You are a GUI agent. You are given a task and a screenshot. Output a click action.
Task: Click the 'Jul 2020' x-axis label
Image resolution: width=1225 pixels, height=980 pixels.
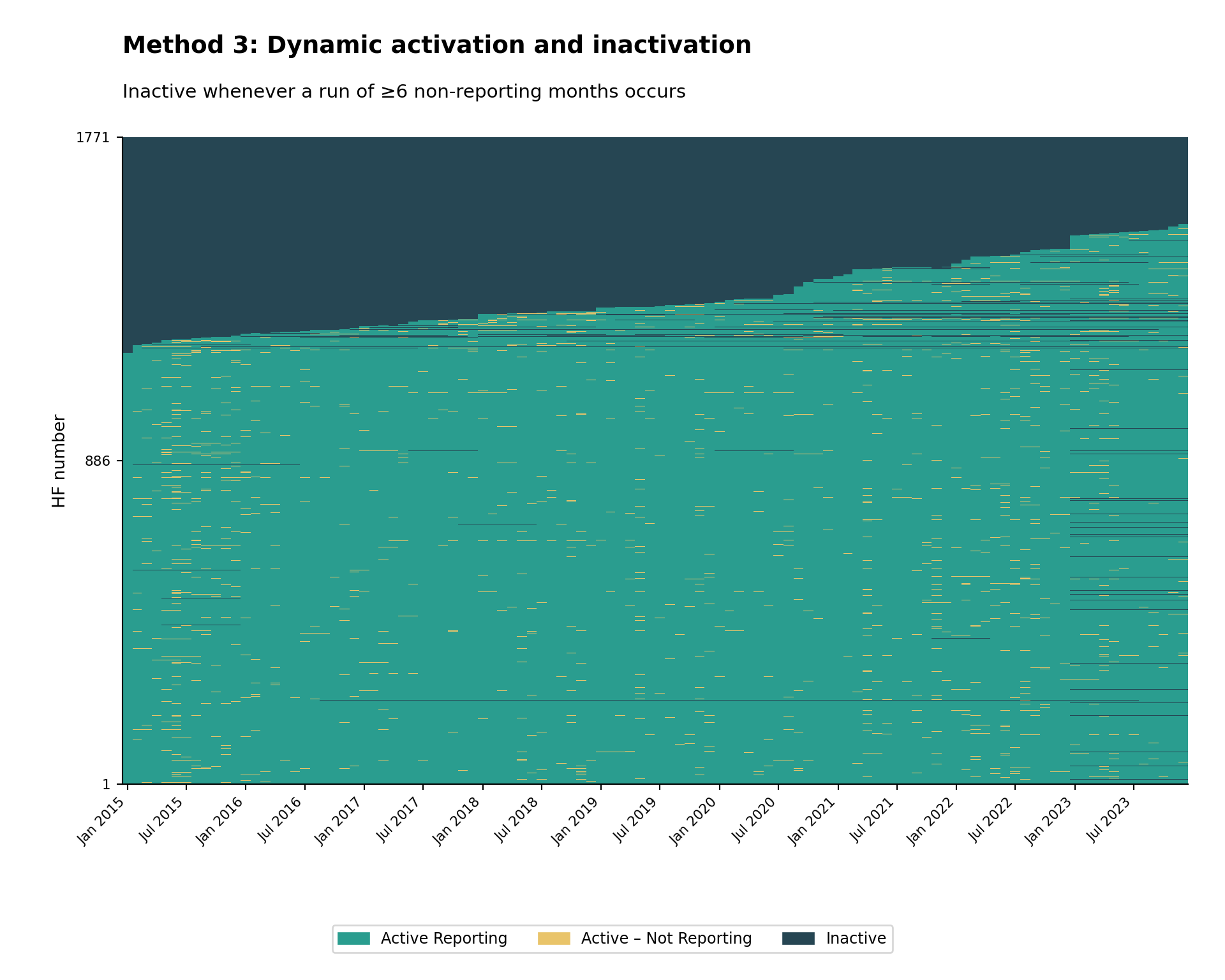[755, 820]
